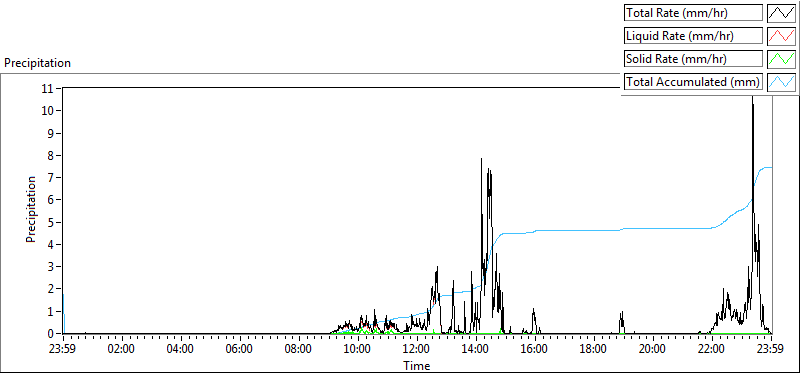800x373 pixels.
Task: Click the 08:00 time axis label
Action: tap(299, 350)
